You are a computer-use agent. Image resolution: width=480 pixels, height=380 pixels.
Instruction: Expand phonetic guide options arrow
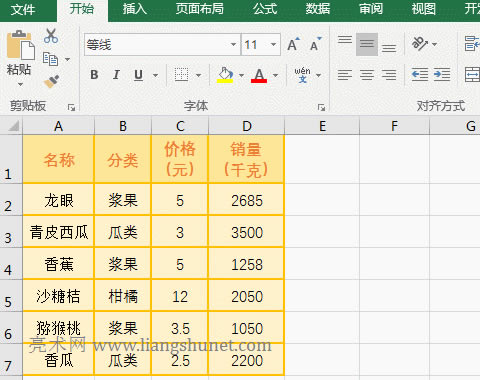pyautogui.click(x=318, y=75)
